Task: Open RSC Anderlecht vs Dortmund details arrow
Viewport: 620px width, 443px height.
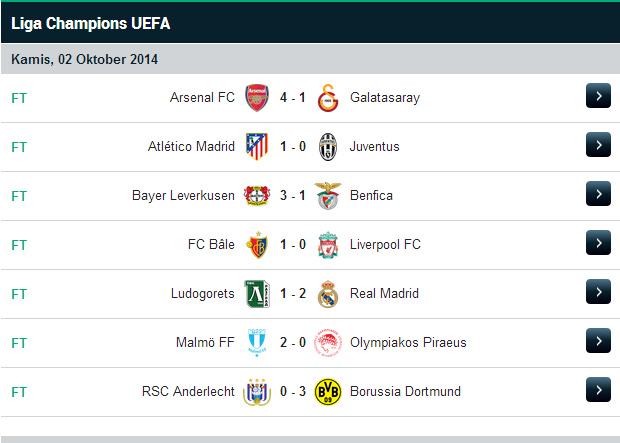Action: pyautogui.click(x=598, y=390)
